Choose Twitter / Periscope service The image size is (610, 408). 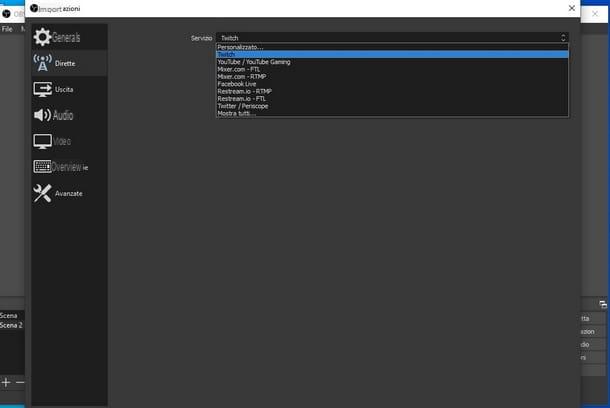point(392,106)
